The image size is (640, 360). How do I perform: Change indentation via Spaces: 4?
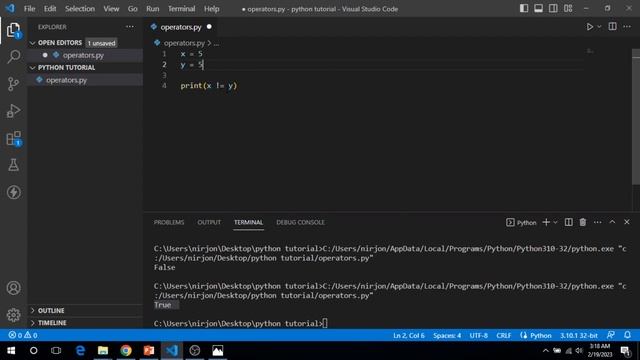[447, 335]
